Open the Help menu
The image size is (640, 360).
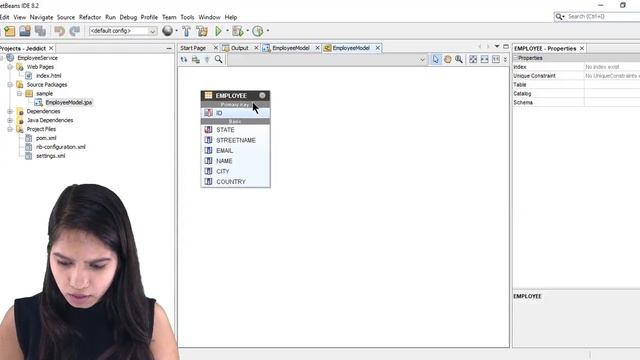coord(231,17)
